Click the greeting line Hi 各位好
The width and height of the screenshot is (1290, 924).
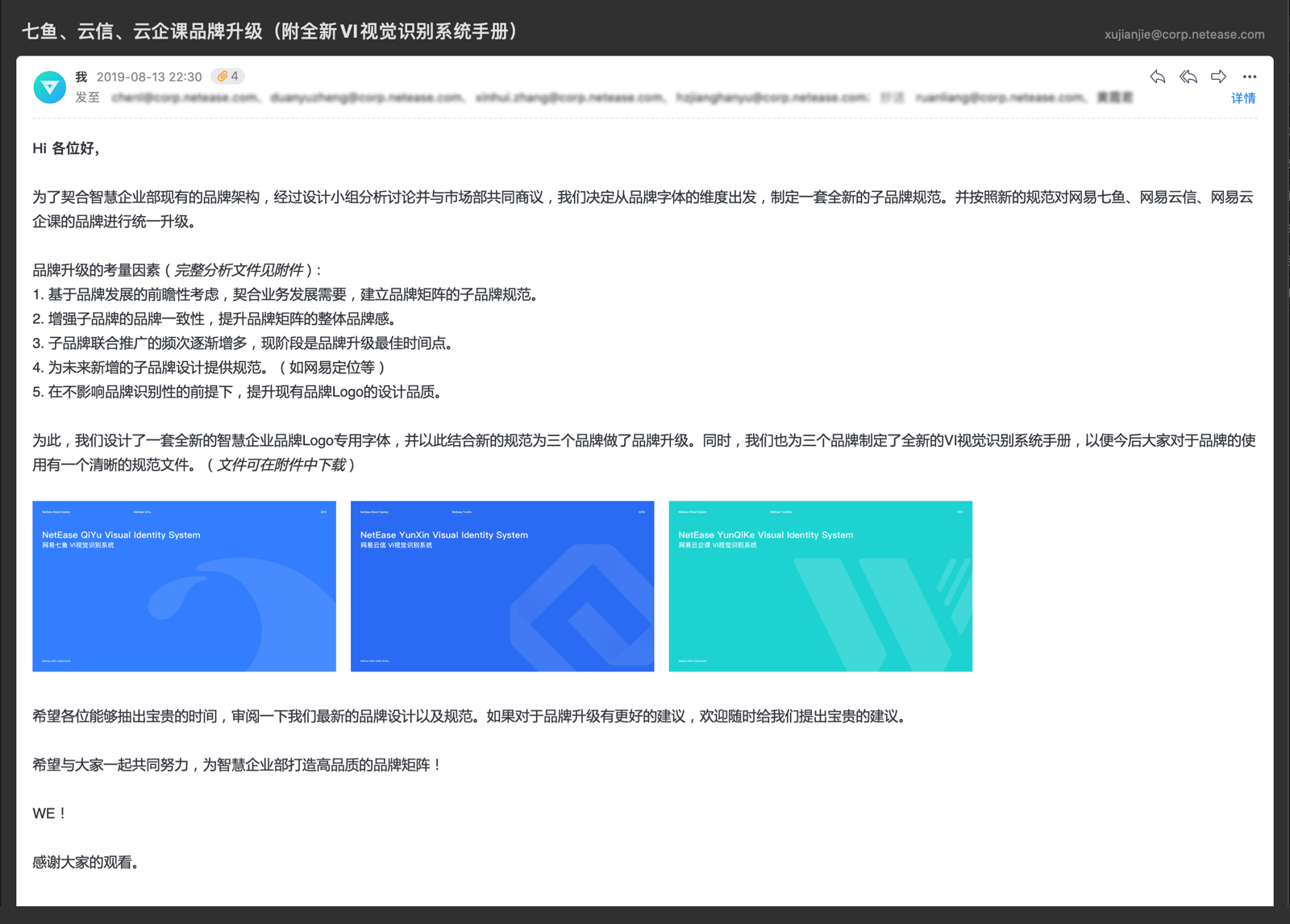click(x=66, y=148)
